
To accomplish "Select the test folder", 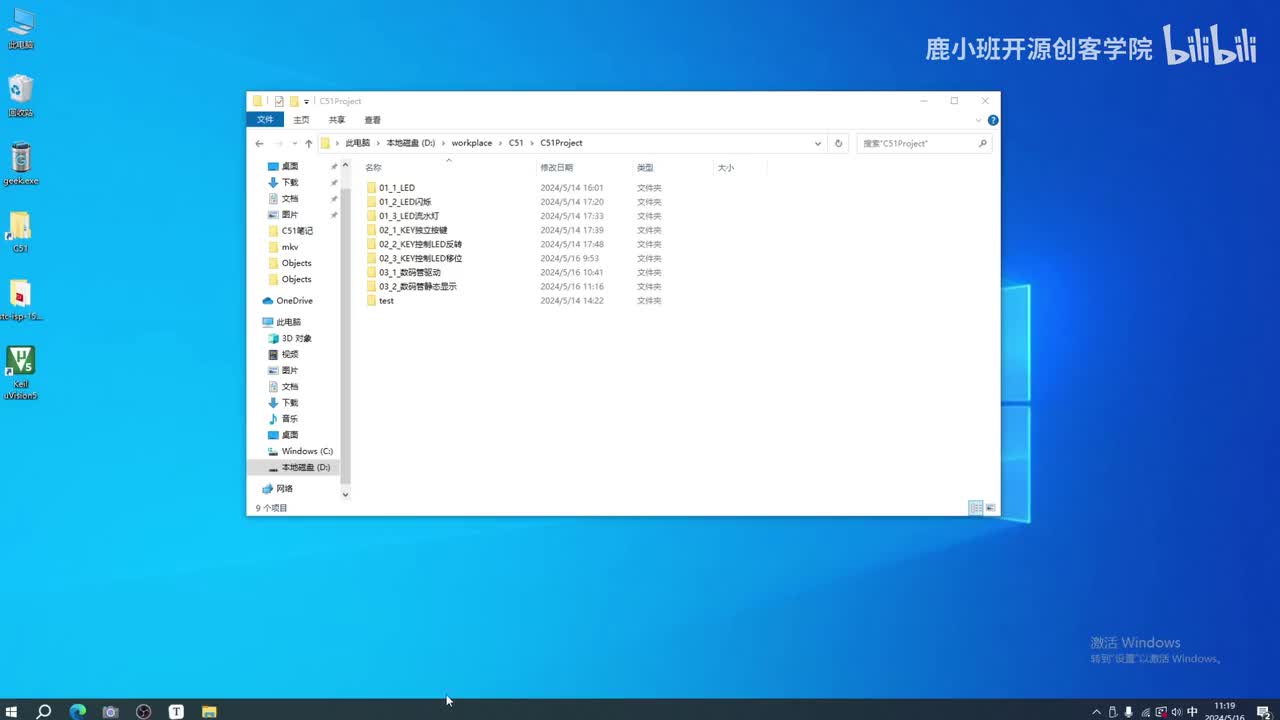I will [385, 300].
